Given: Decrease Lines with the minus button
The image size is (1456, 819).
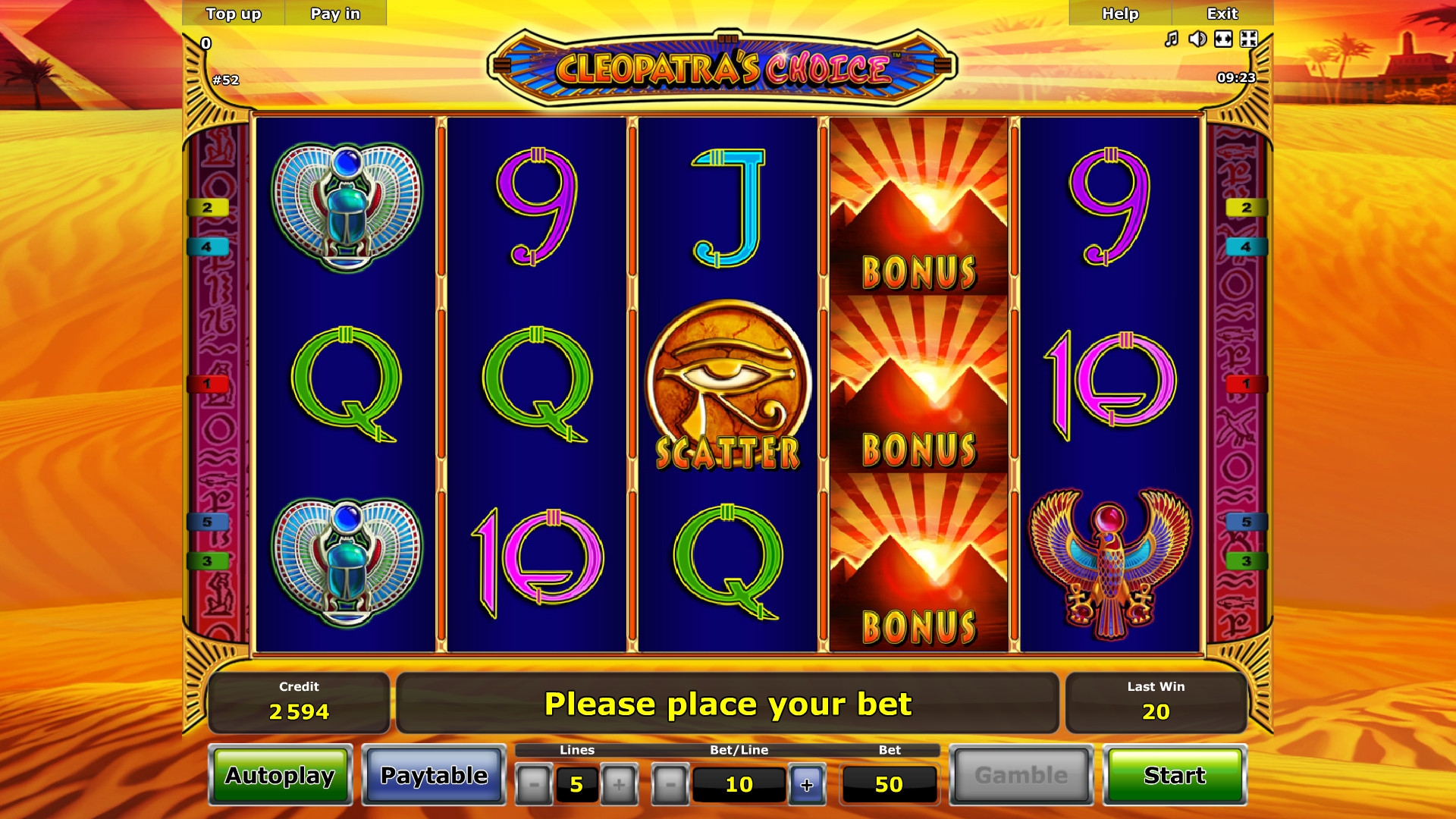Looking at the screenshot, I should pyautogui.click(x=535, y=784).
